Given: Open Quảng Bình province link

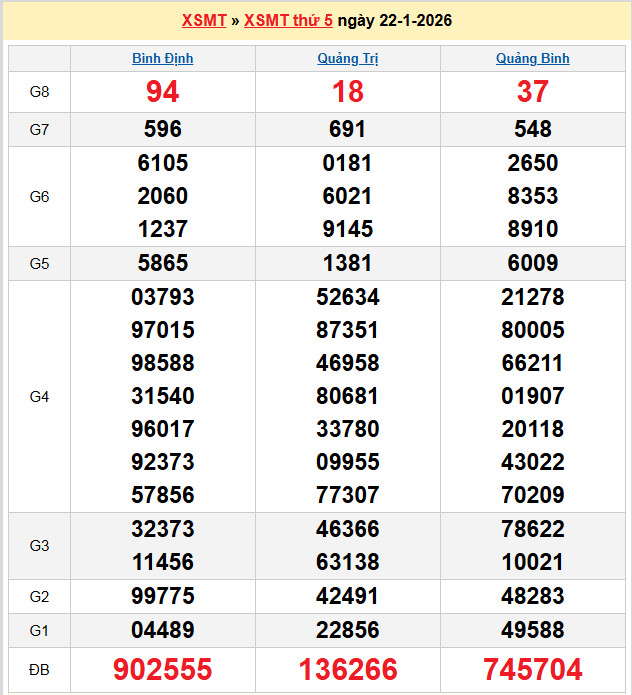Looking at the screenshot, I should click(x=532, y=59).
